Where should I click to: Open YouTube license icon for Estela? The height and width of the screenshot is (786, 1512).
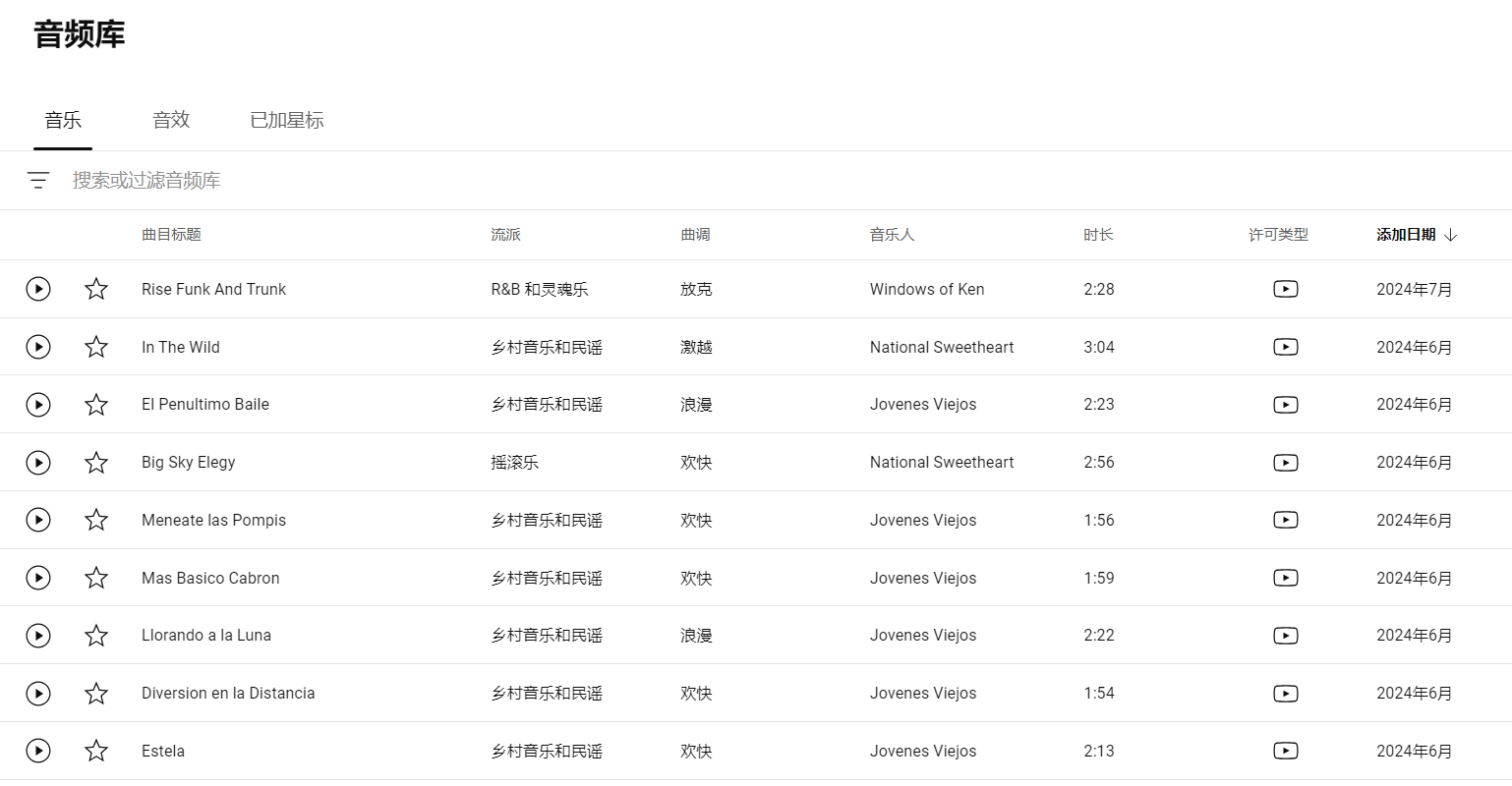click(1286, 751)
